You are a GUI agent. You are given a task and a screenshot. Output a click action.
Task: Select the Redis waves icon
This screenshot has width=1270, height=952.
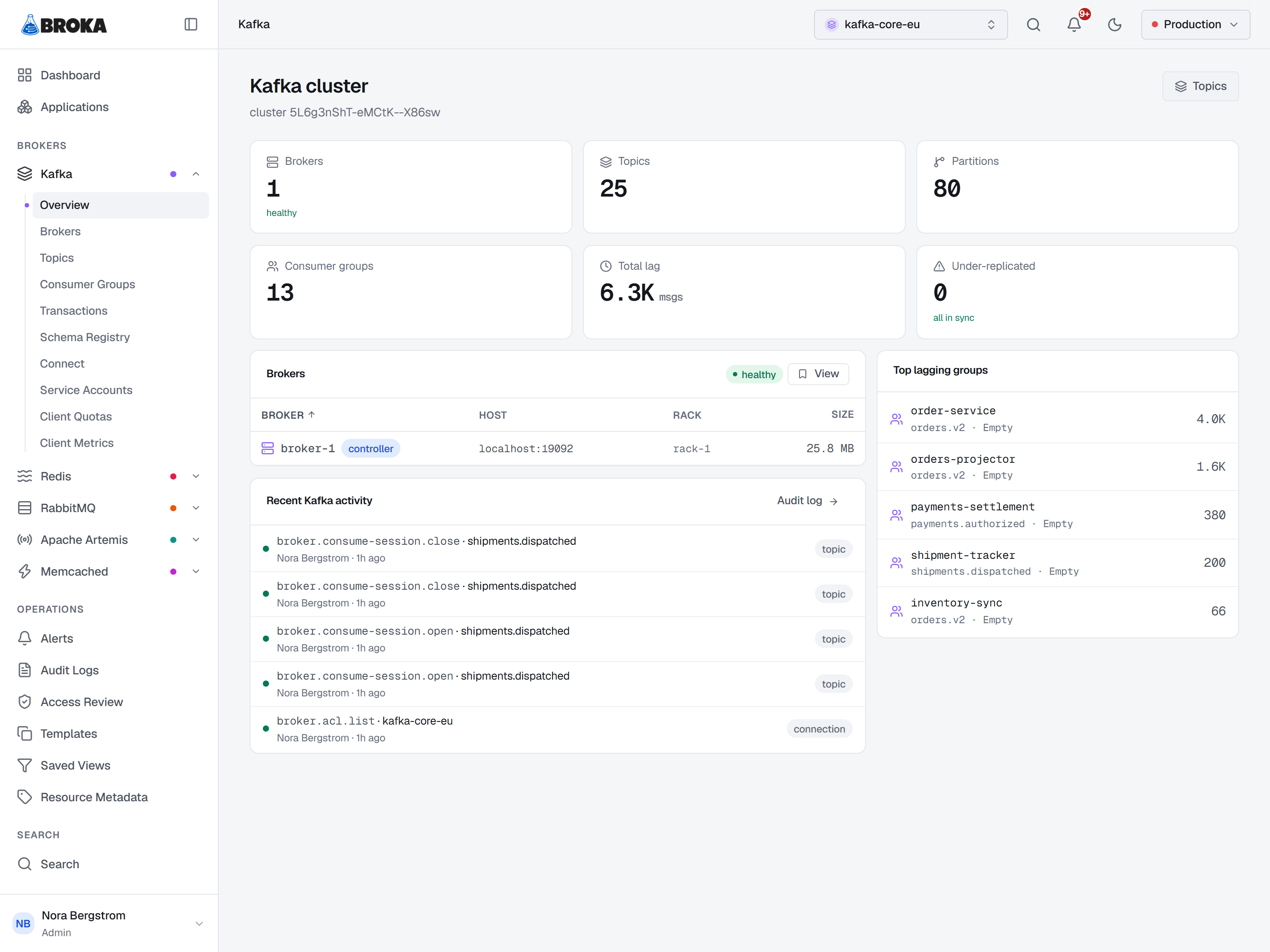(x=25, y=476)
